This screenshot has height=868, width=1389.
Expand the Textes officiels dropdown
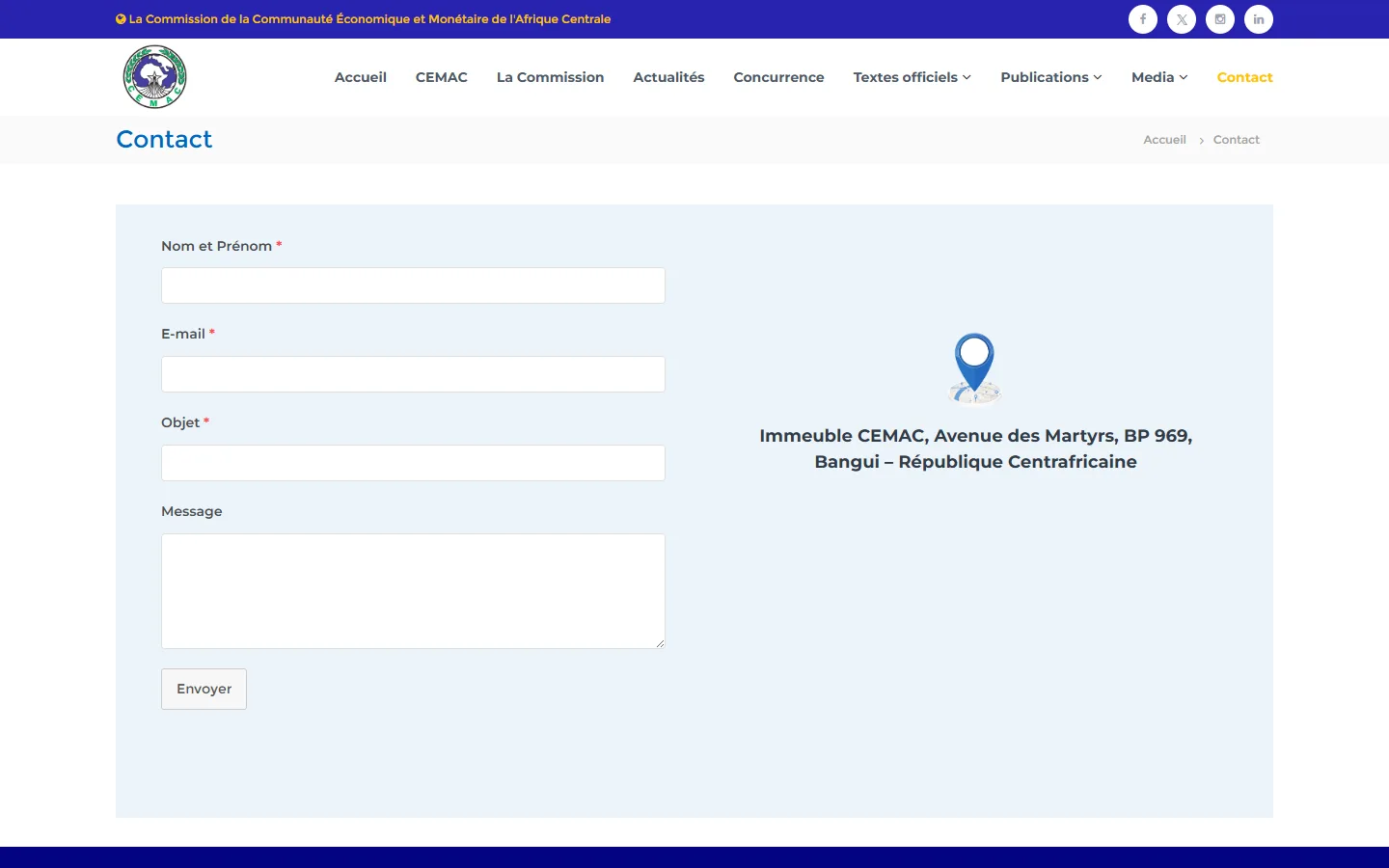pos(912,77)
